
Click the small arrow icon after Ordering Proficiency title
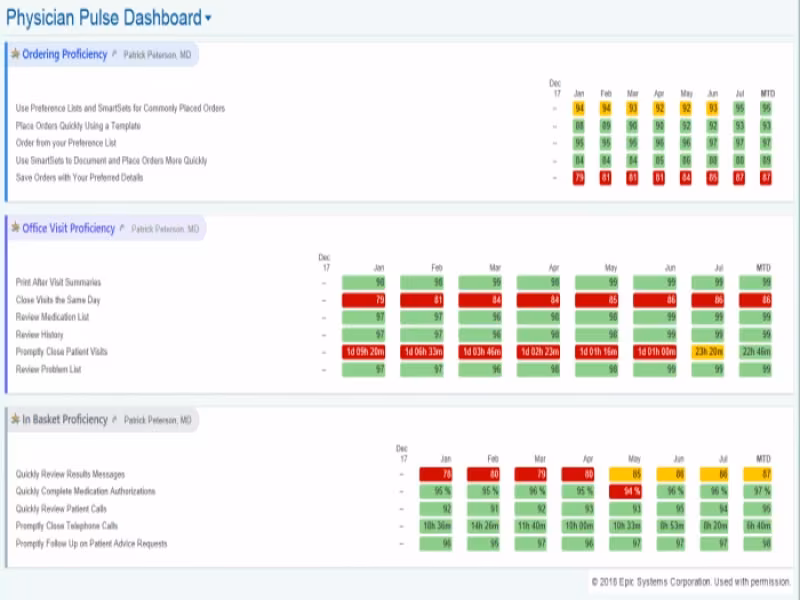114,54
